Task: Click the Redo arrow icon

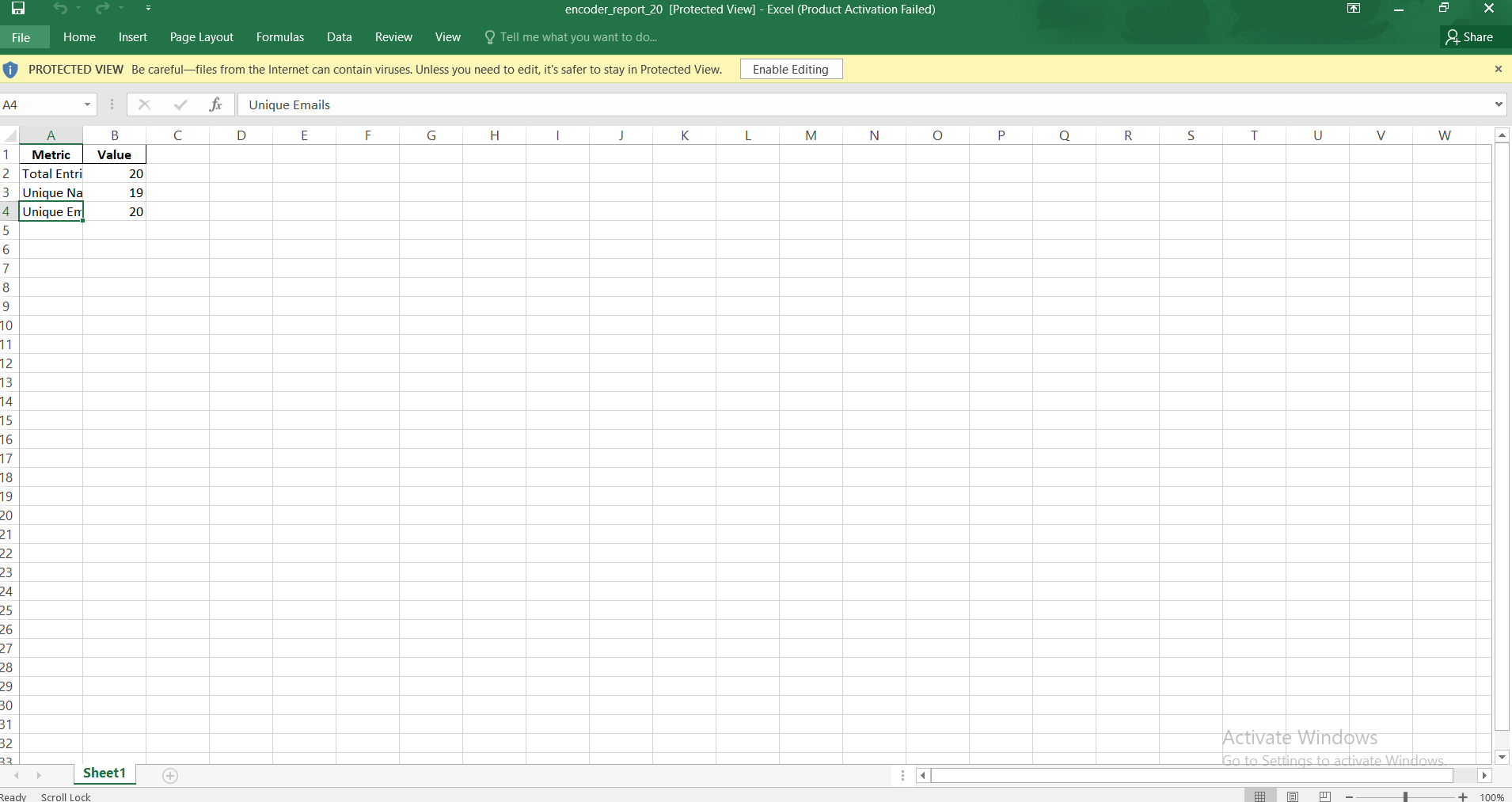Action: (102, 9)
